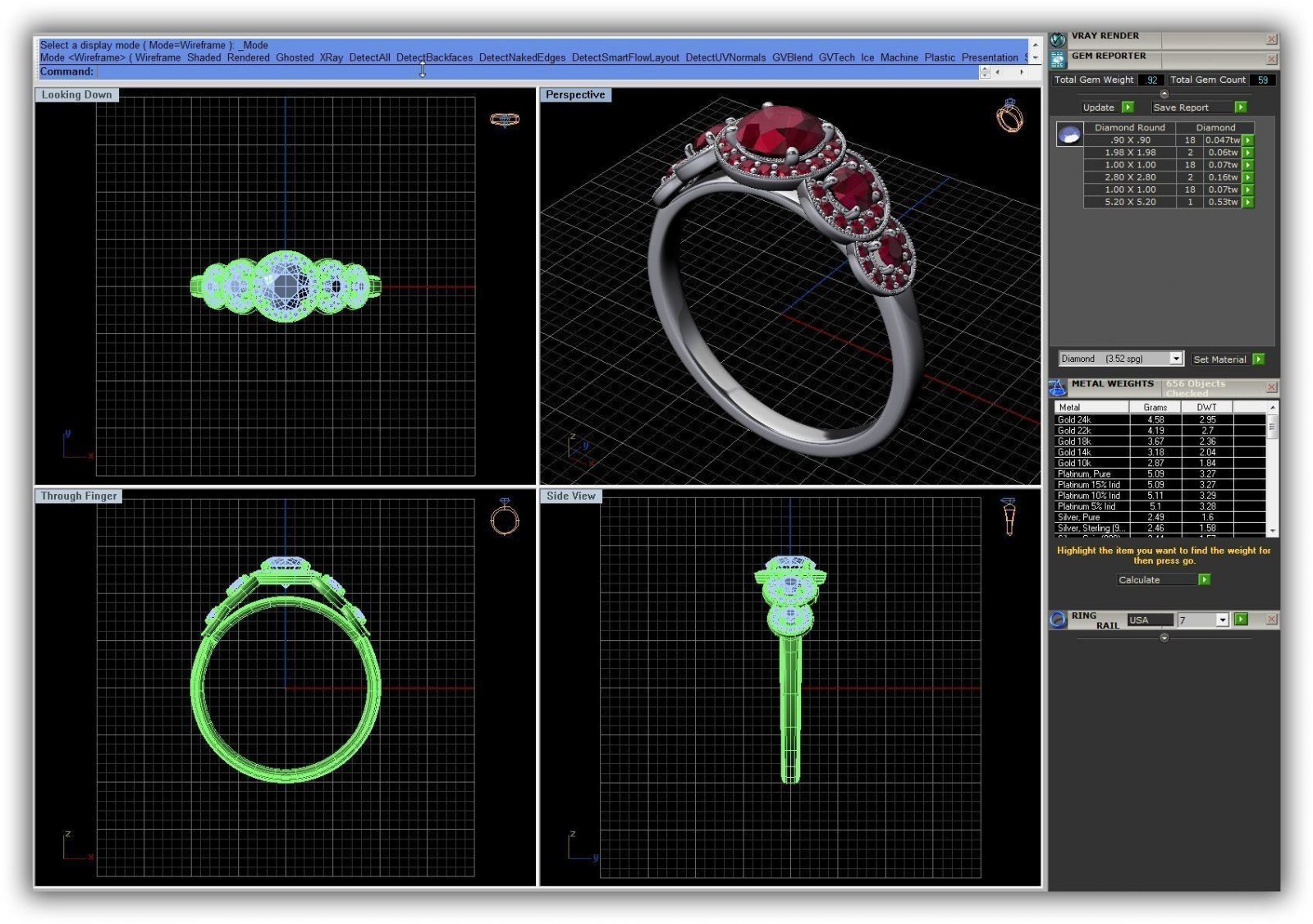This screenshot has width=1313, height=924.
Task: Select the Diamond Round gem thumbnail
Action: (x=1069, y=135)
